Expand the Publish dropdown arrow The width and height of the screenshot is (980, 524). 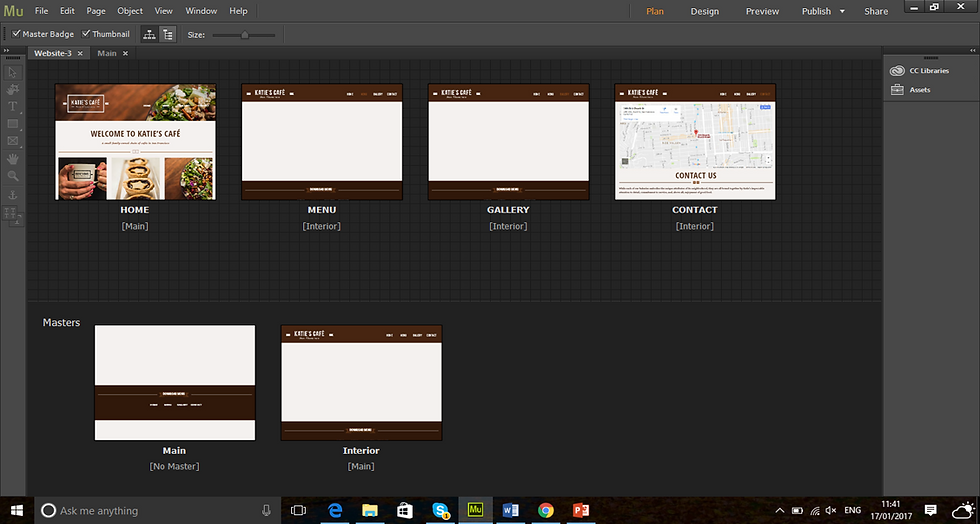pyautogui.click(x=842, y=11)
